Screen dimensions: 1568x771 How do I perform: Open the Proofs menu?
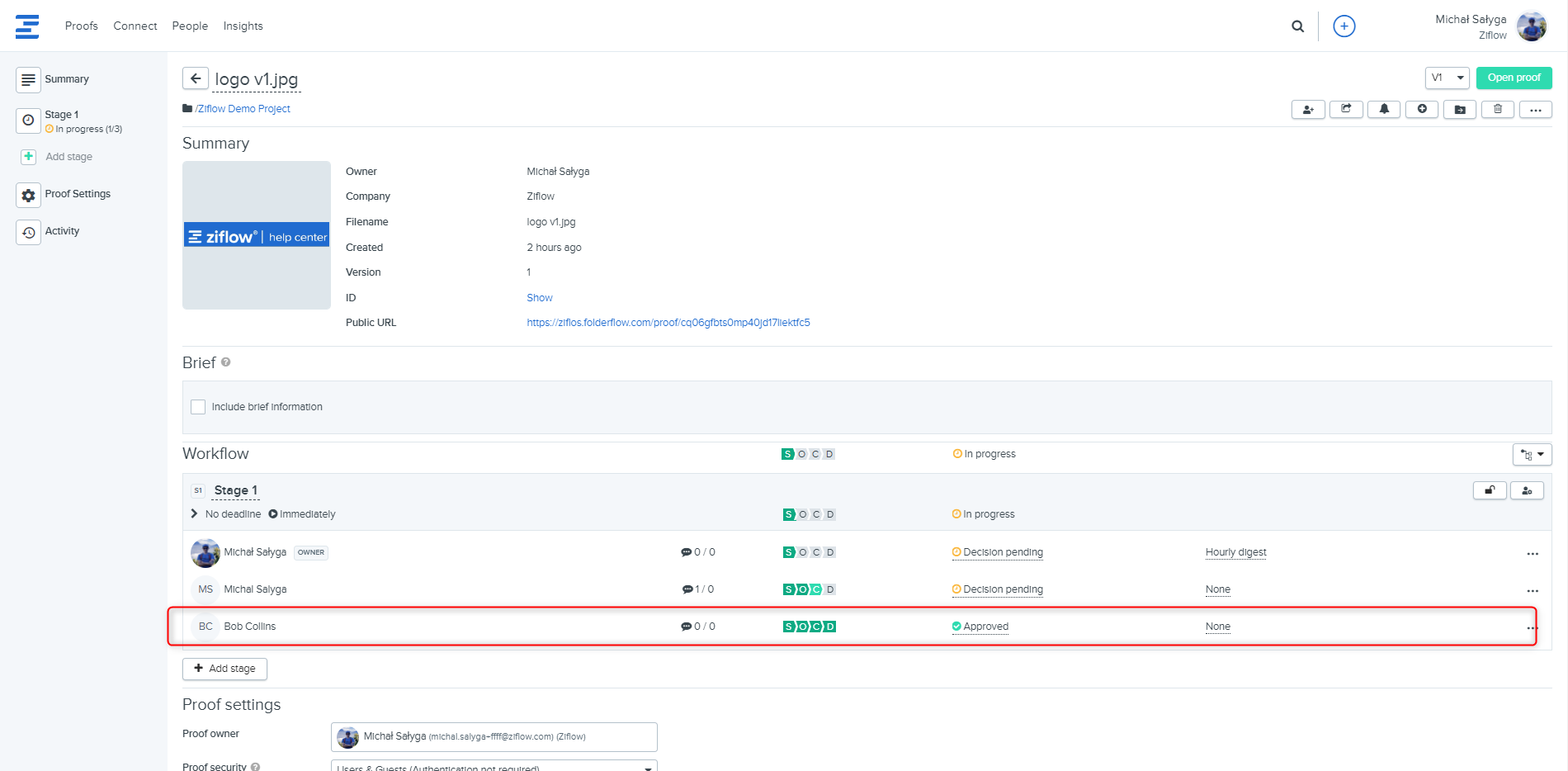click(82, 26)
